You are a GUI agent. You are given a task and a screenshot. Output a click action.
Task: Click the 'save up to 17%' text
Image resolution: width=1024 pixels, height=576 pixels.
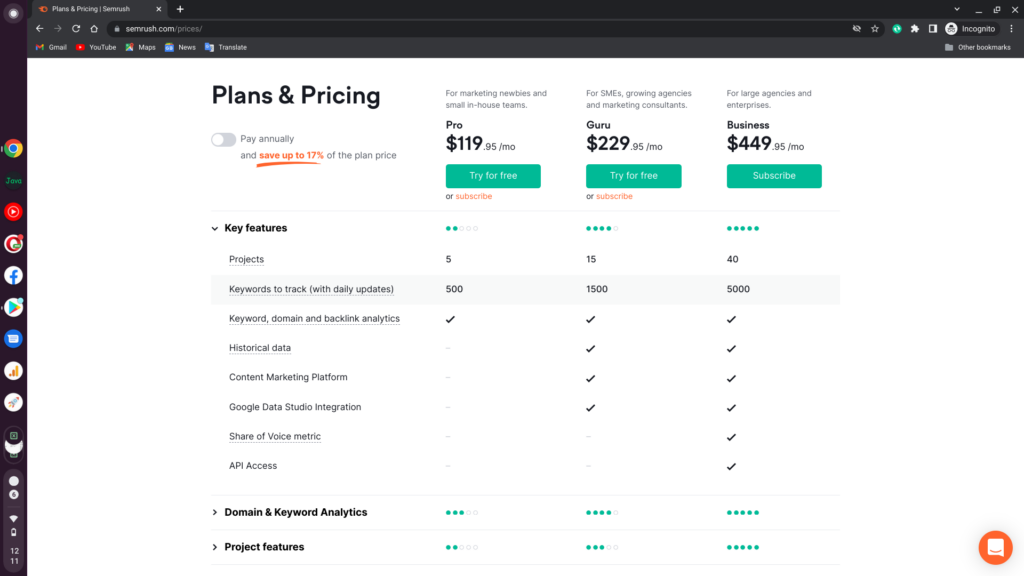(x=291, y=155)
